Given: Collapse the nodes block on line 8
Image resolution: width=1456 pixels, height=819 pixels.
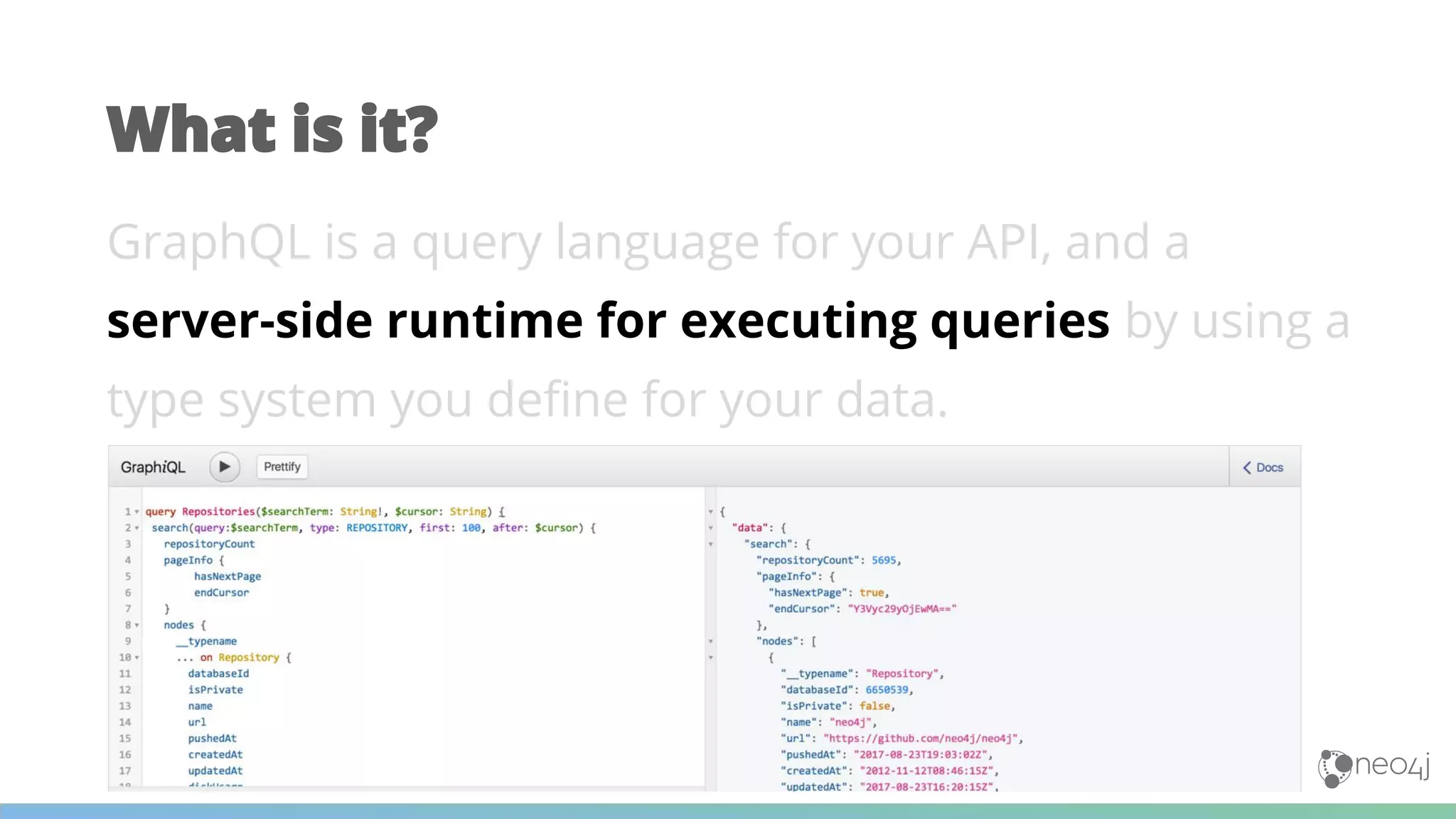Looking at the screenshot, I should [x=136, y=626].
